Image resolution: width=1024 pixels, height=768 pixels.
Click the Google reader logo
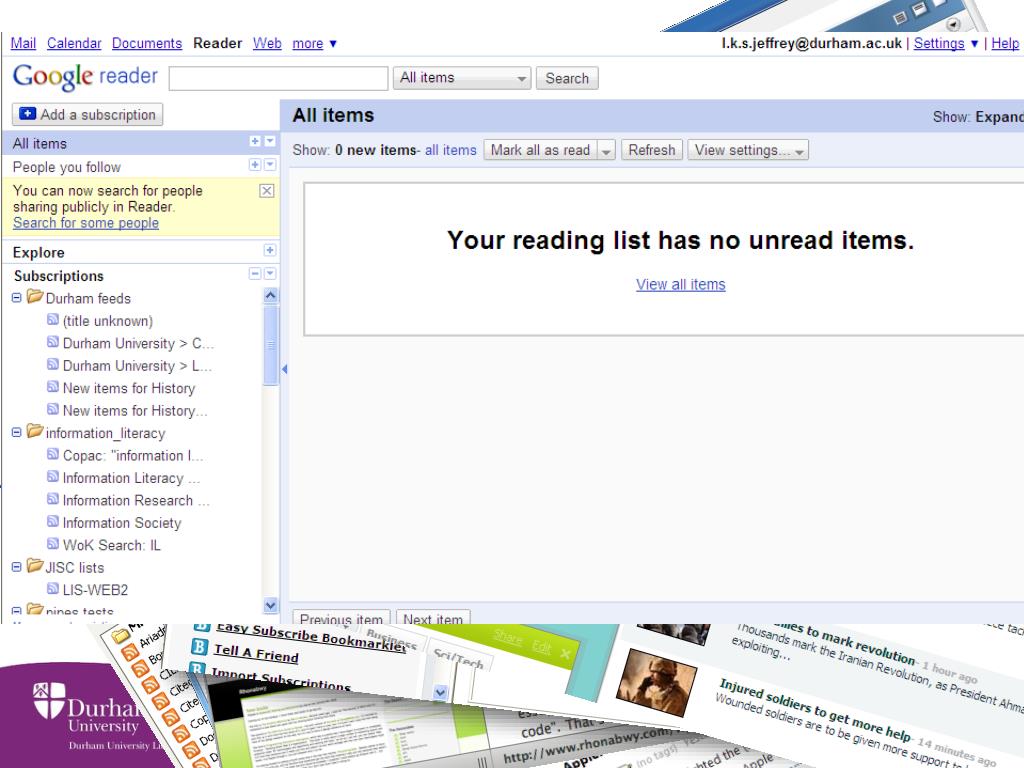[85, 76]
